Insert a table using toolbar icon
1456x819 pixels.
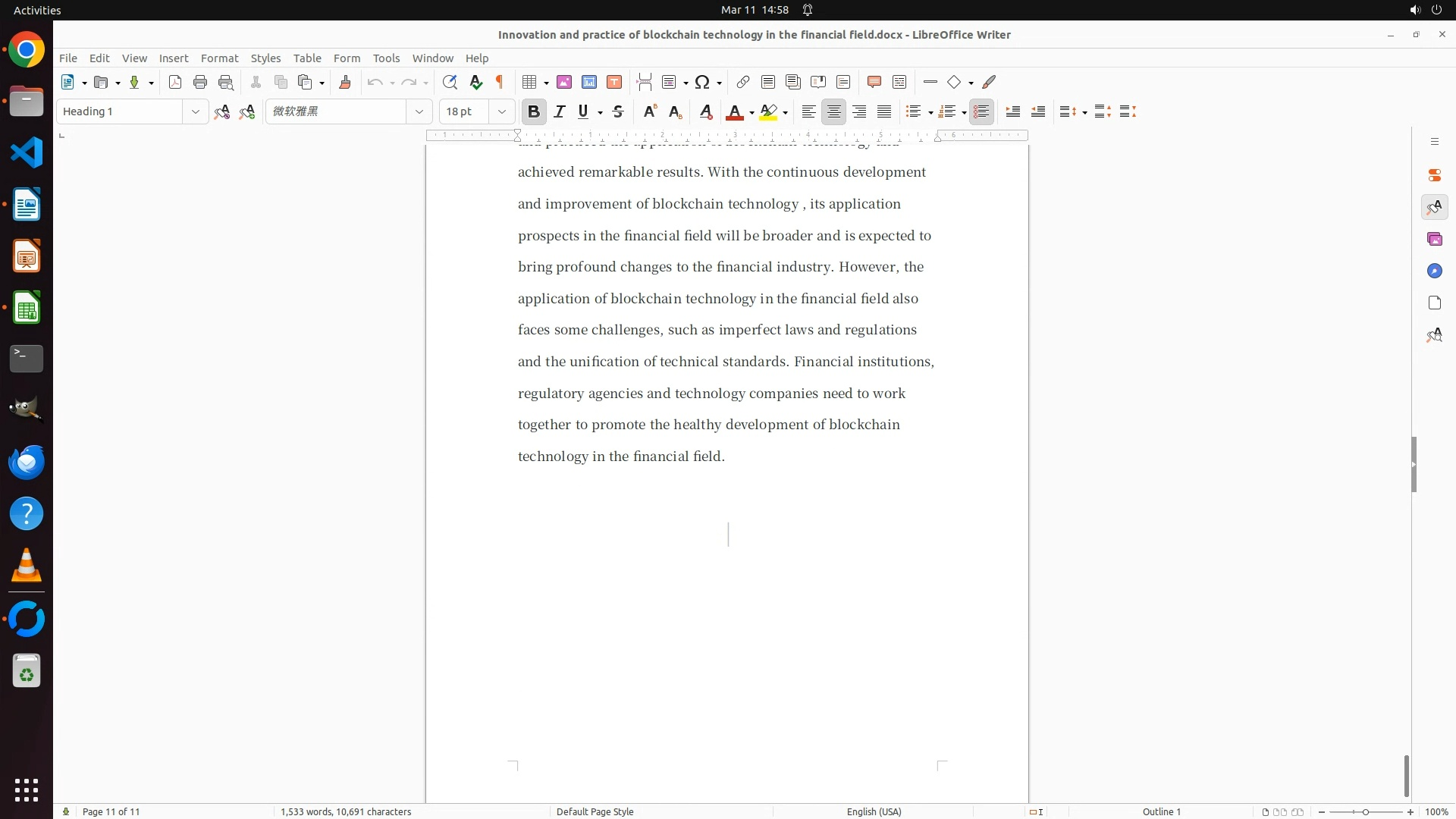tap(530, 83)
